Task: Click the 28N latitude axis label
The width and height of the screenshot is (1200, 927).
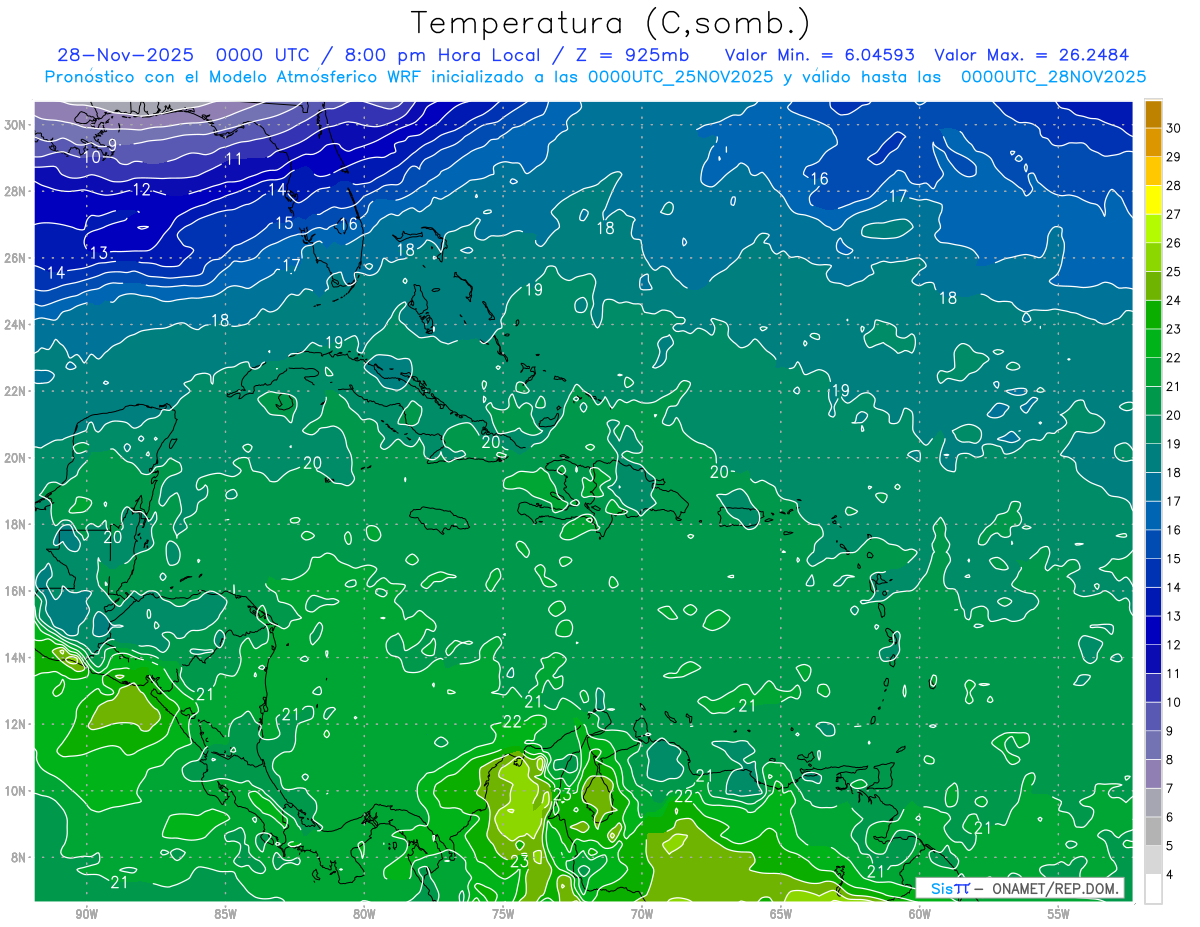Action: [17, 191]
